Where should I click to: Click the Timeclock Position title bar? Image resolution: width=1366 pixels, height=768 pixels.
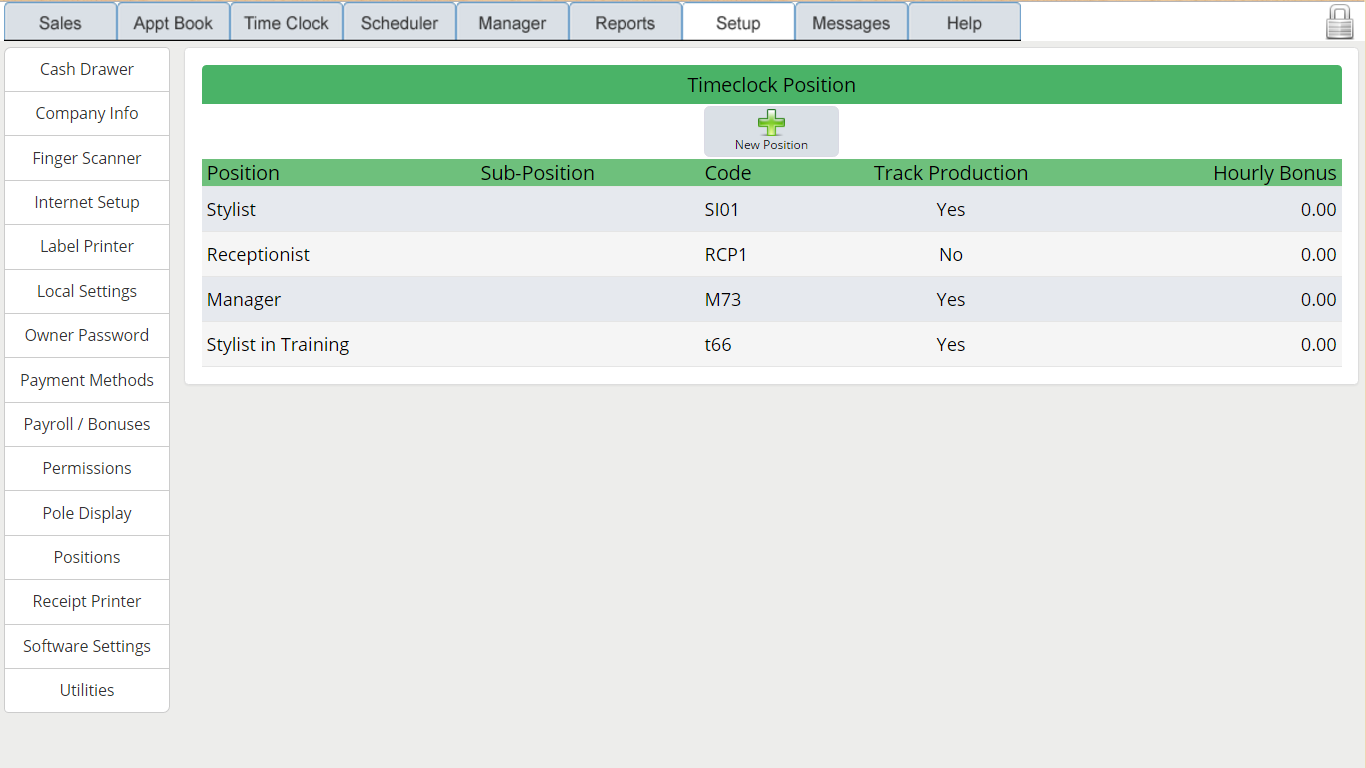(772, 85)
